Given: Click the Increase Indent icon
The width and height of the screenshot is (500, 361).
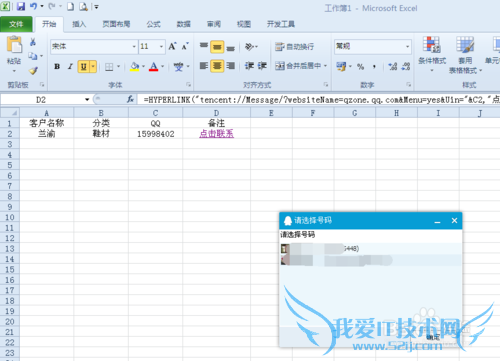Looking at the screenshot, I should pyautogui.click(x=262, y=66).
